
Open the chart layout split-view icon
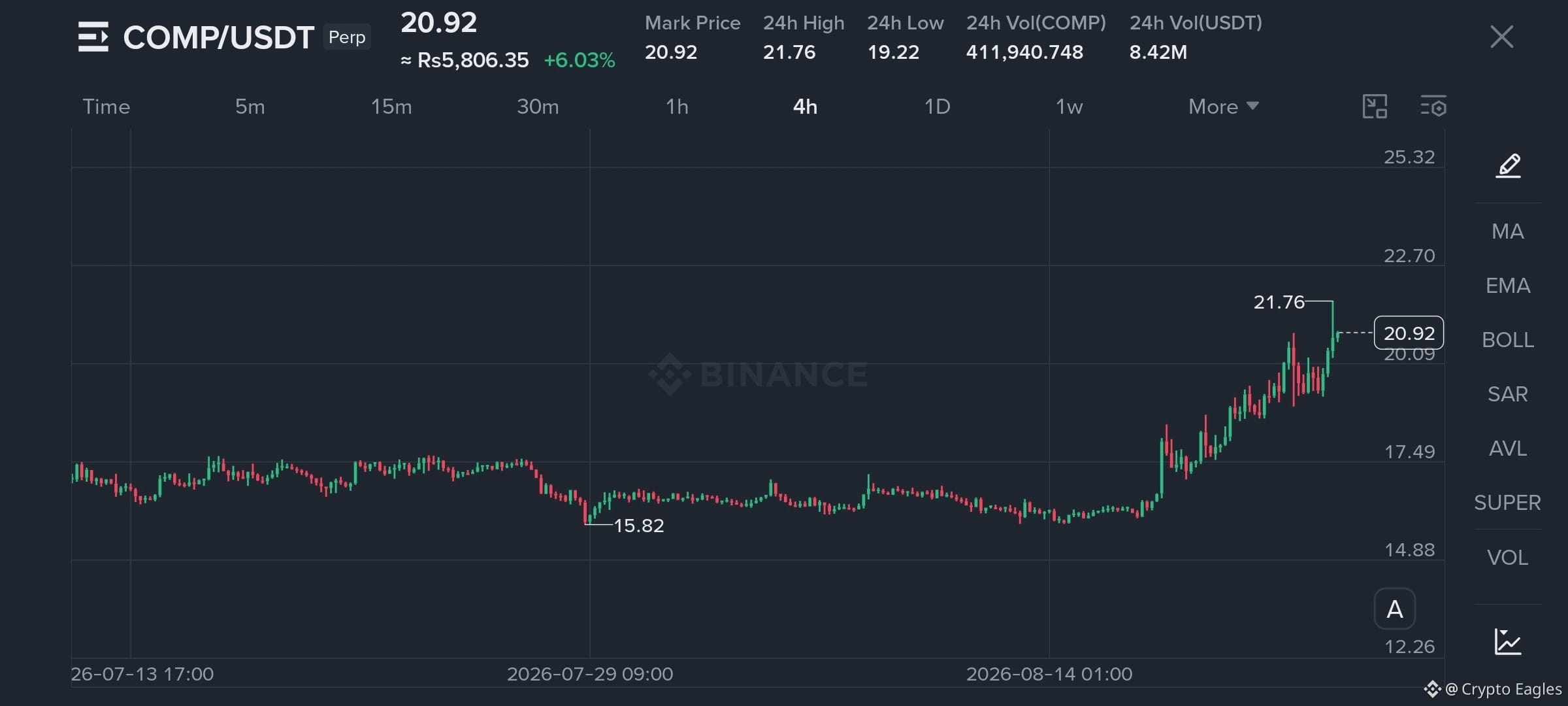point(1375,107)
